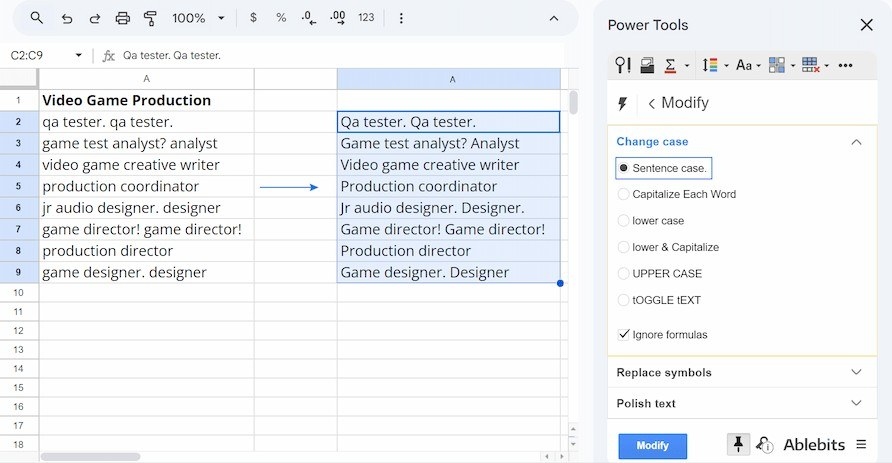Select row header 12

point(19,330)
